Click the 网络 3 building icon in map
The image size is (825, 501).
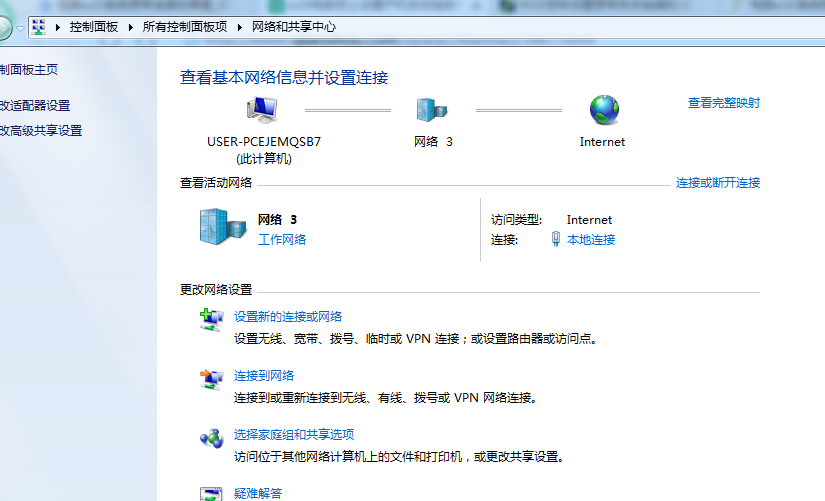tap(431, 110)
